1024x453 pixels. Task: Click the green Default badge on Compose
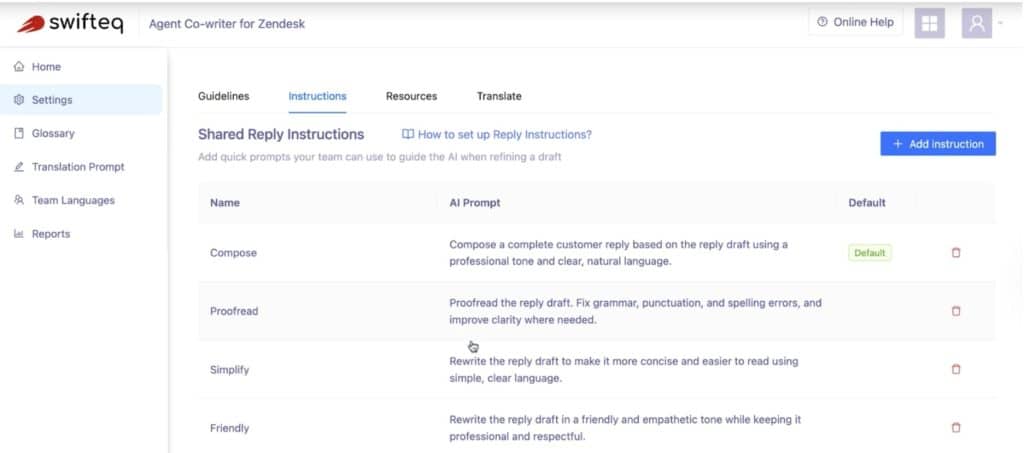[870, 253]
